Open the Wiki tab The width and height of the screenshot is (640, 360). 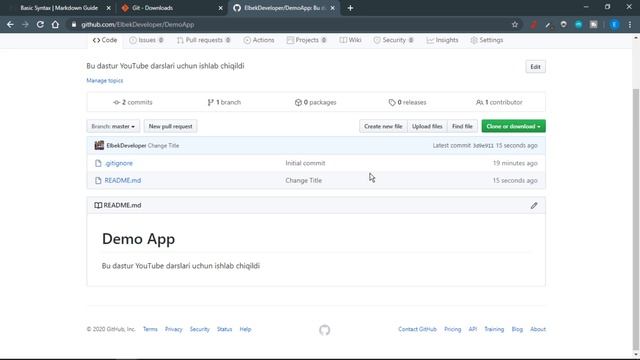coord(350,40)
